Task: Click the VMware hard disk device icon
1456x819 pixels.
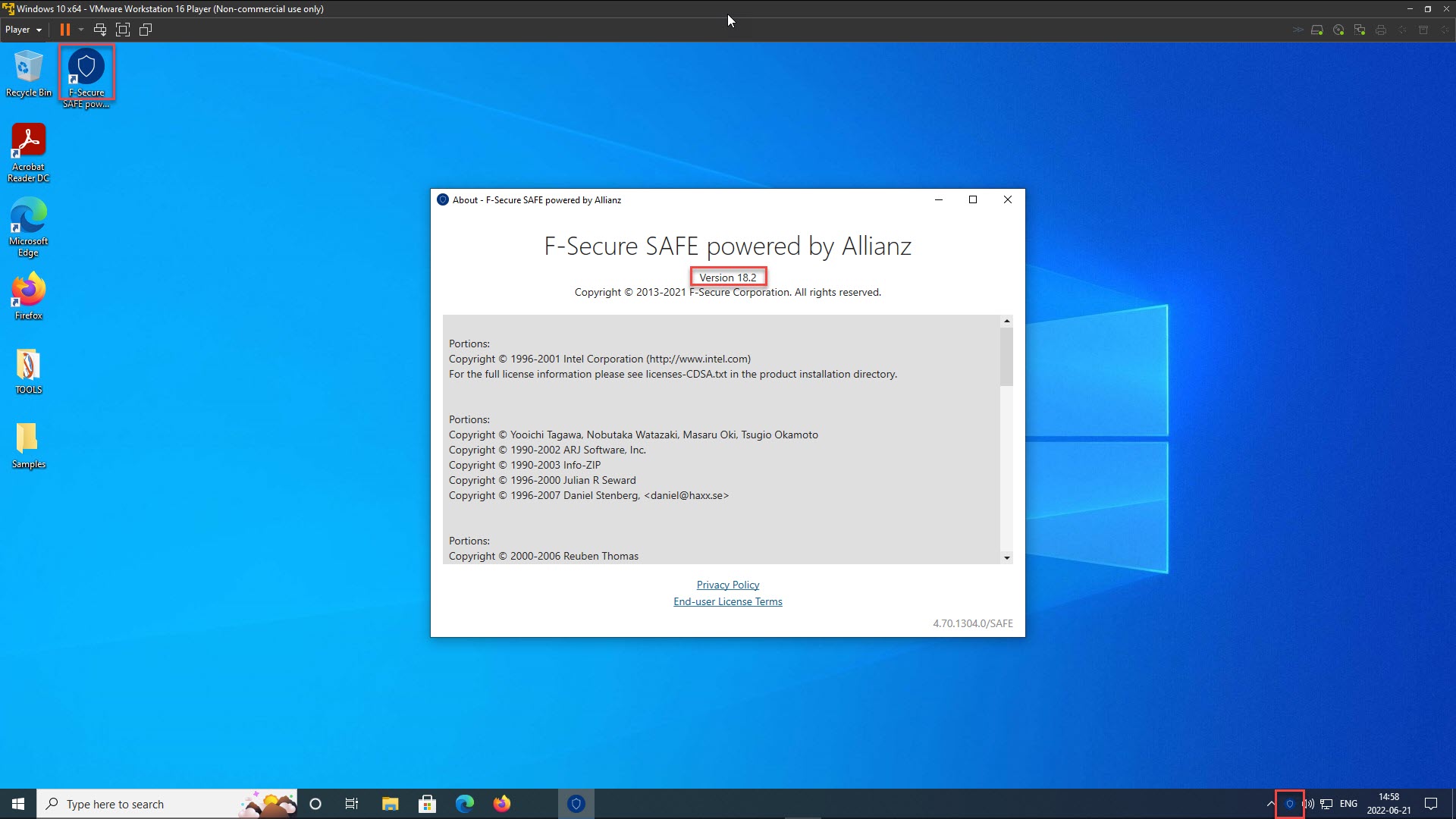Action: click(x=1317, y=30)
